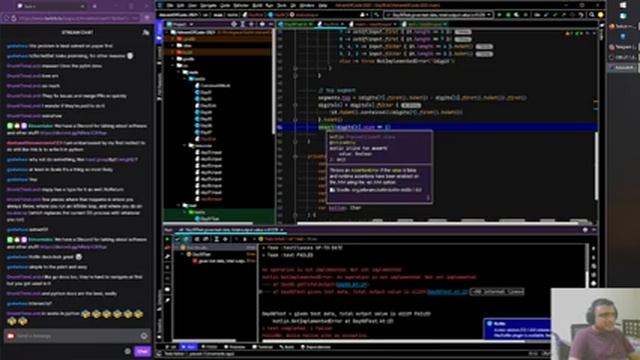Switch to Terminal tool window tab
This screenshot has width=640, height=360.
pyautogui.click(x=263, y=347)
